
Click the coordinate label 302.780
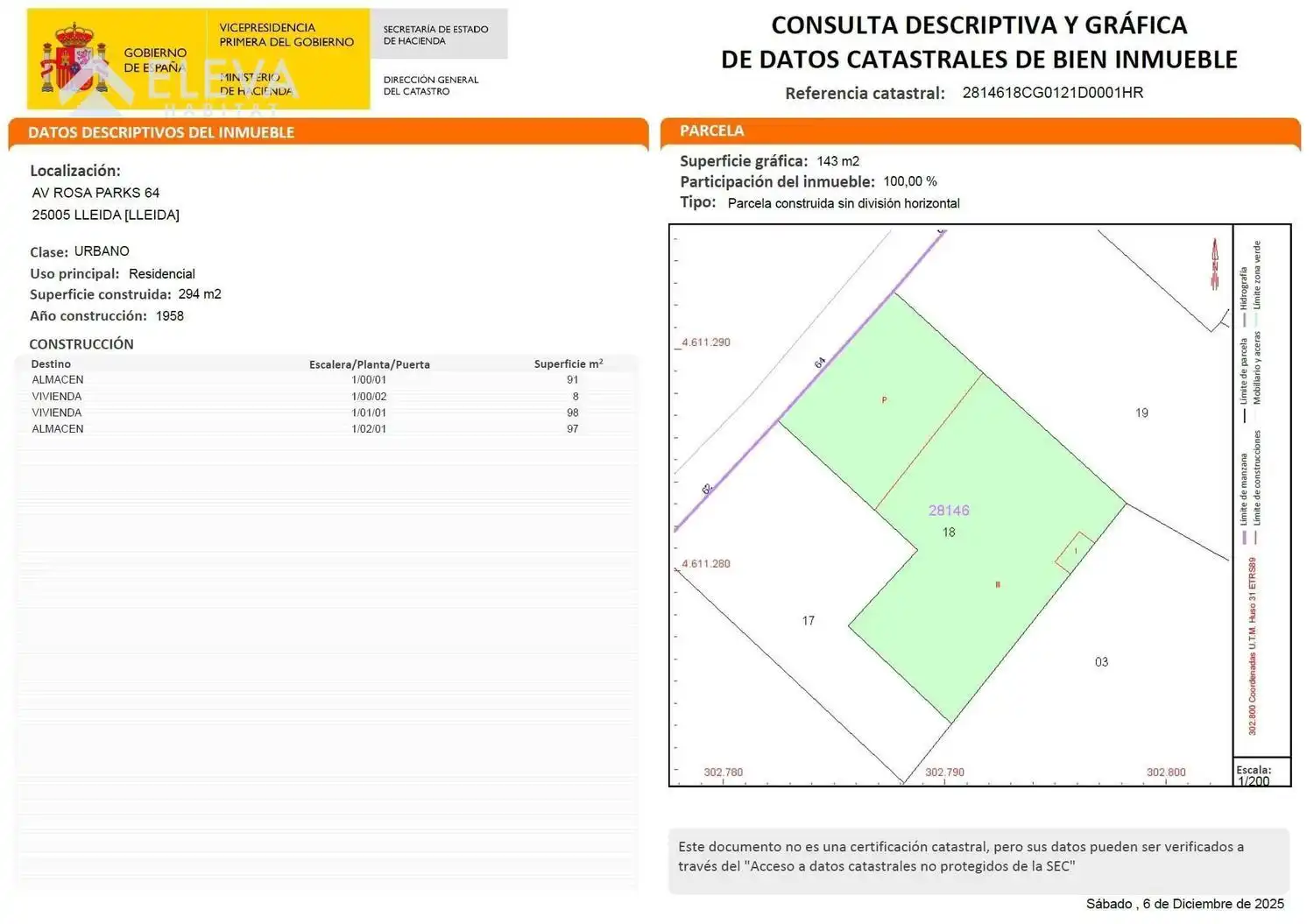(724, 772)
